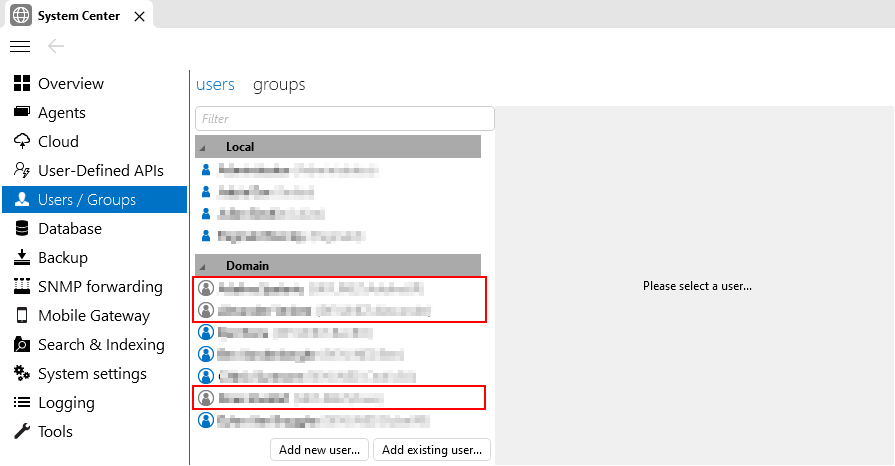Image resolution: width=895 pixels, height=466 pixels.
Task: Select the SNMP forwarding icon
Action: click(22, 286)
